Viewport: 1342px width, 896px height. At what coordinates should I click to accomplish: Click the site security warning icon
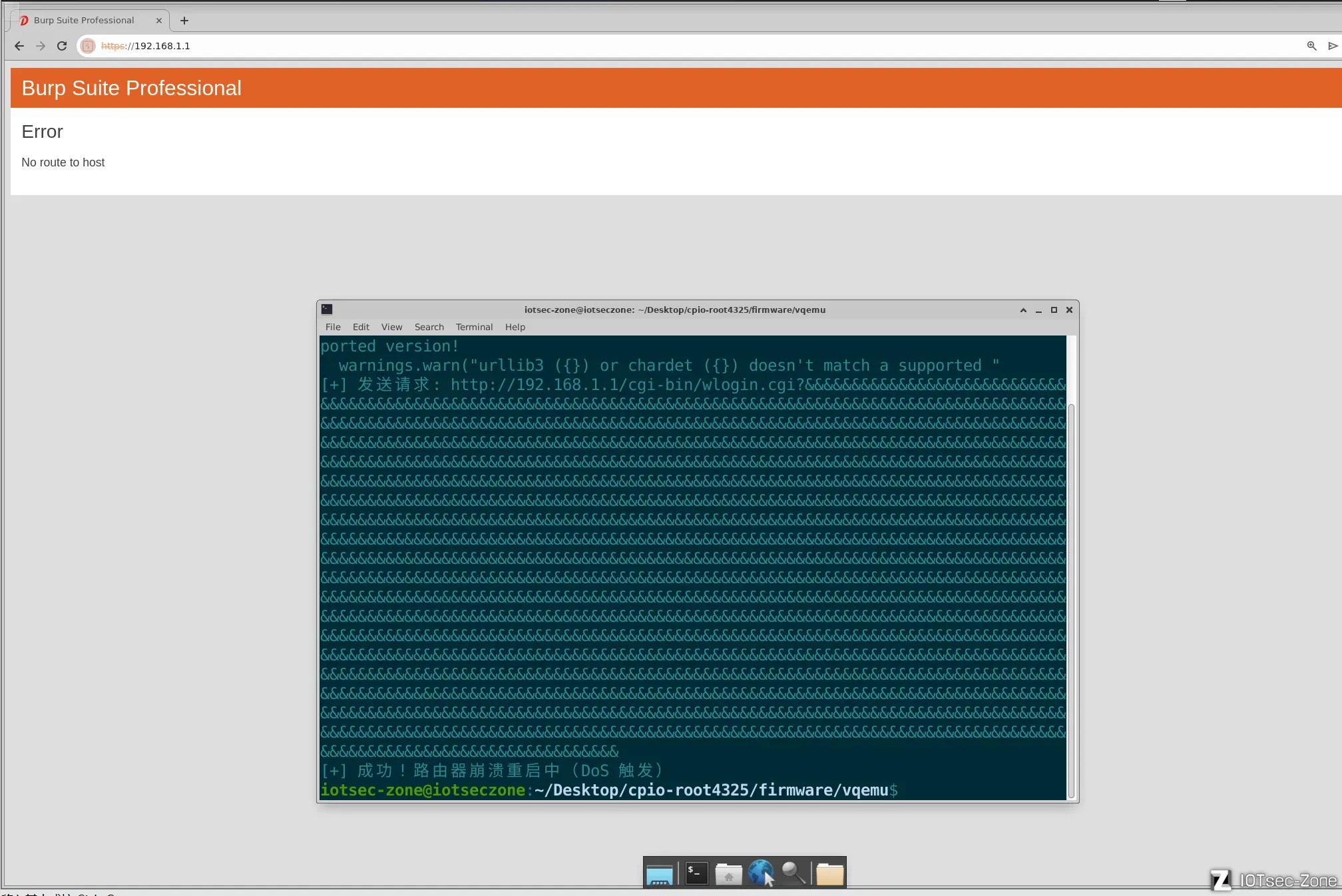tap(88, 46)
